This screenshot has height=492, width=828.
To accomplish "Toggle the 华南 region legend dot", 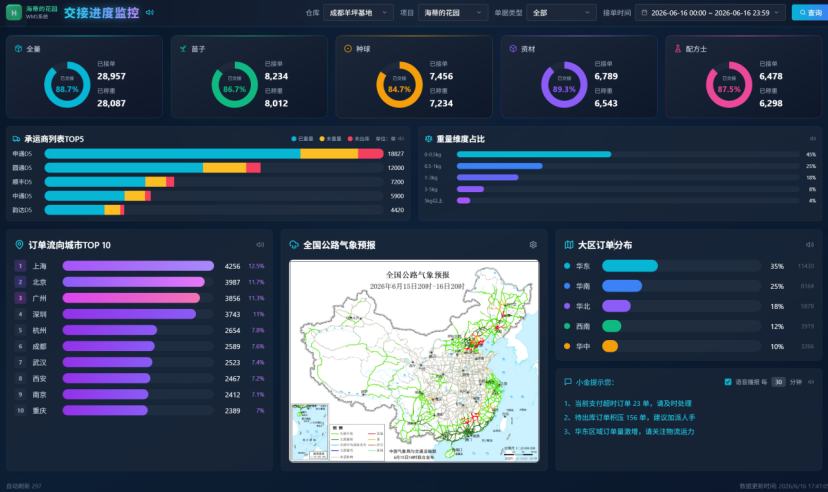I will pos(567,286).
